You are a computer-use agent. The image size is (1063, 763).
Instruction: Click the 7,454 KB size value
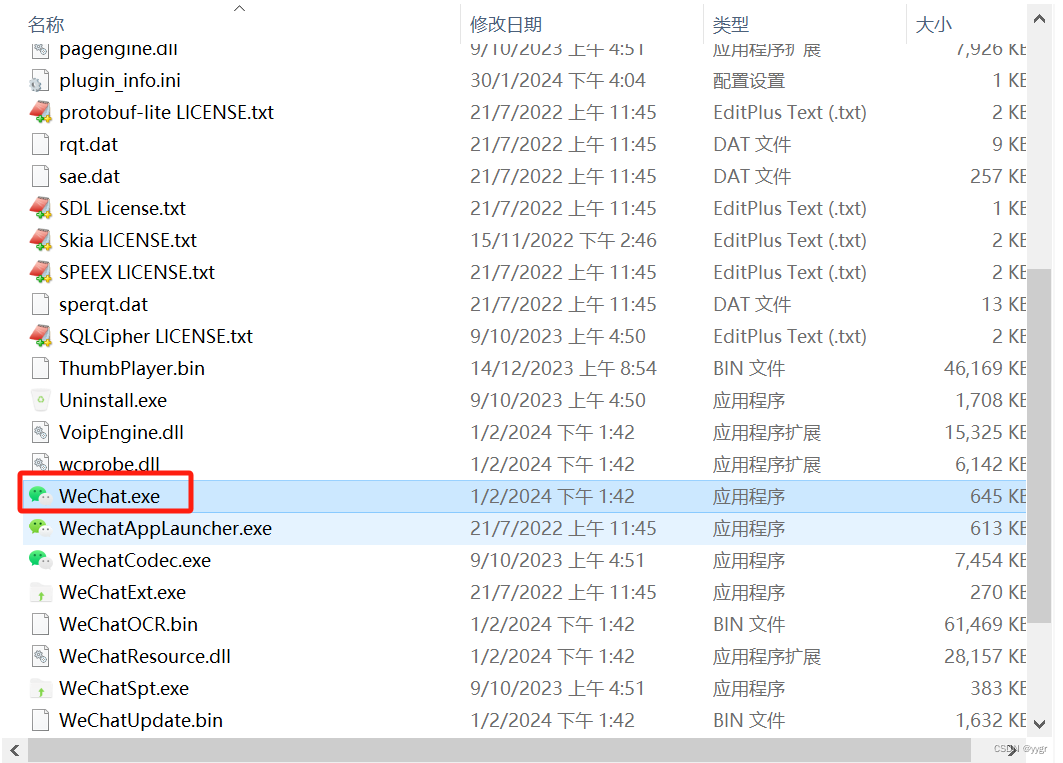click(x=990, y=560)
